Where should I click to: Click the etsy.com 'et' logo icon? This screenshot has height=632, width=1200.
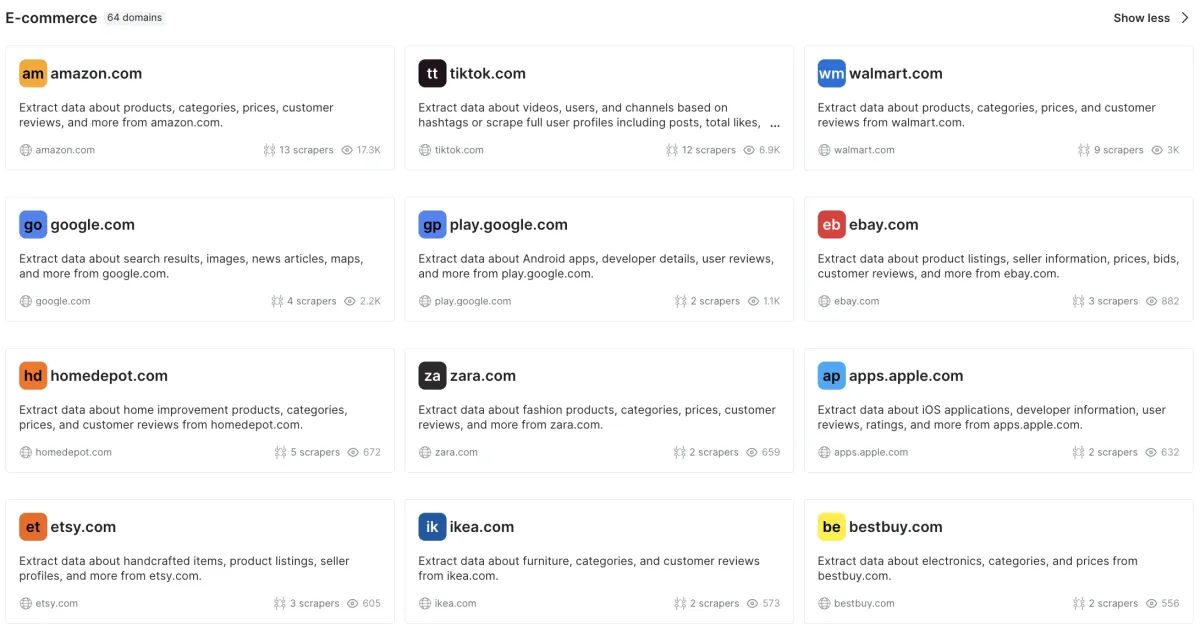(x=33, y=527)
